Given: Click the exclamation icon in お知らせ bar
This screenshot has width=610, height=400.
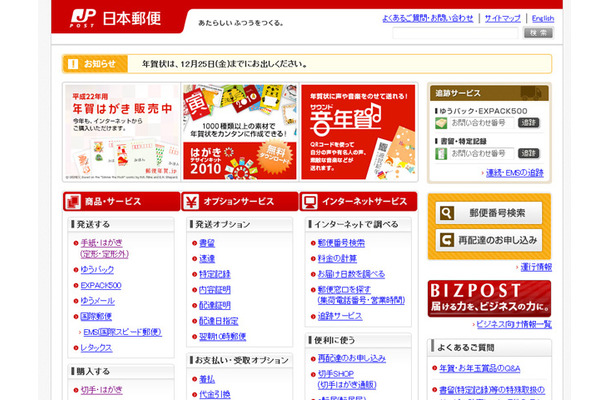Looking at the screenshot, I should [73, 64].
